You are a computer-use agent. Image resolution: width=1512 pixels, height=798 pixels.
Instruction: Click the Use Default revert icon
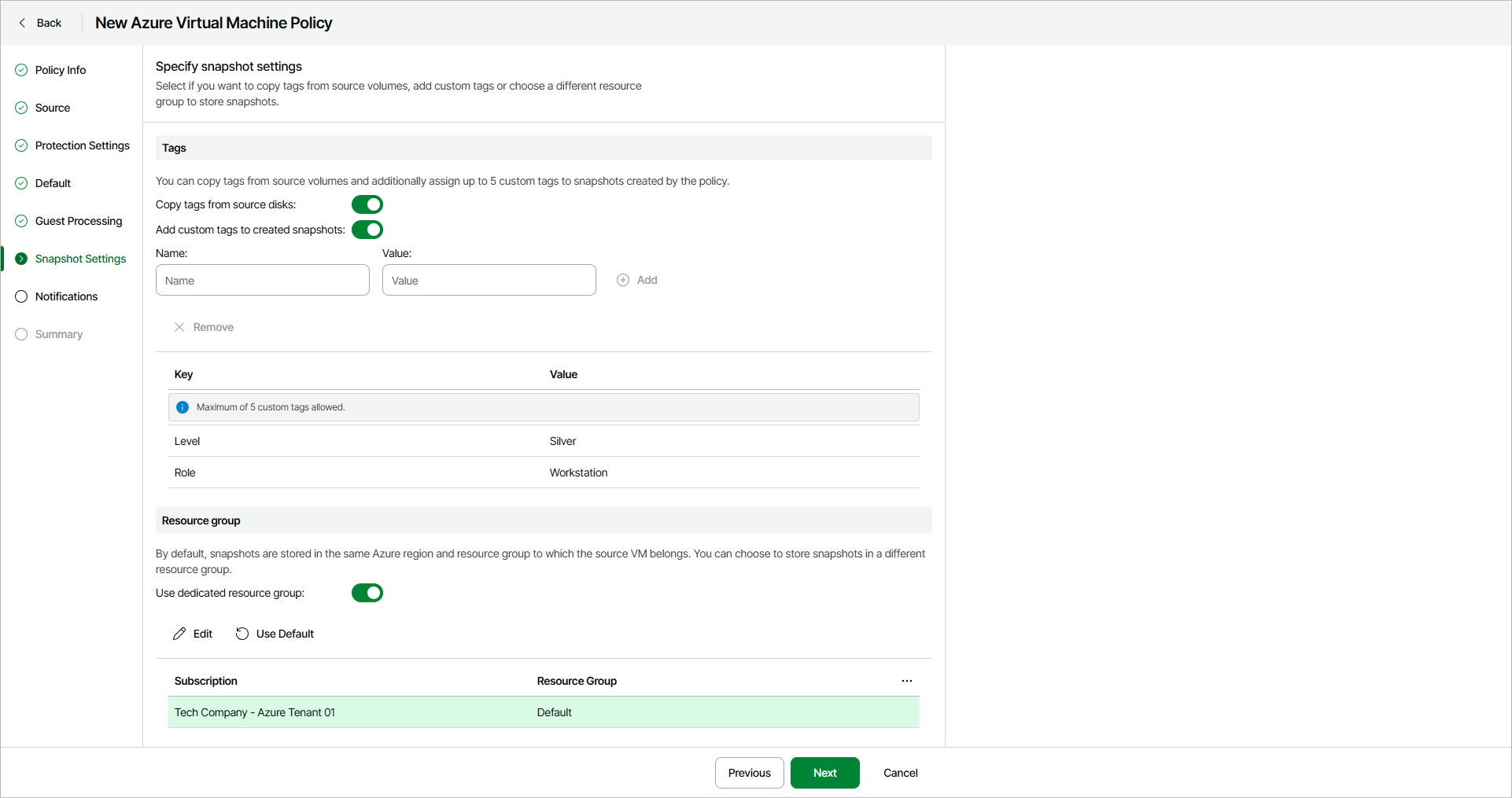[x=241, y=633]
